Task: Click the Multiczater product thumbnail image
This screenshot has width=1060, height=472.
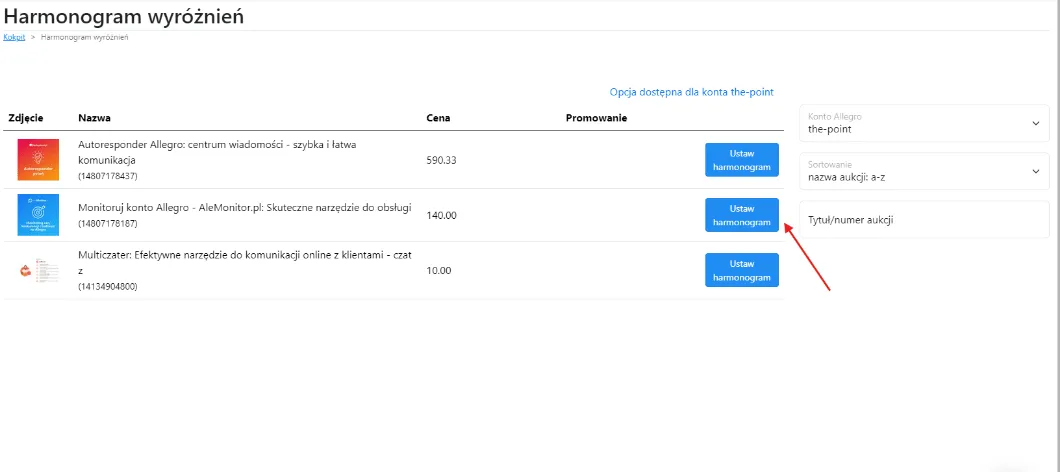Action: point(38,270)
